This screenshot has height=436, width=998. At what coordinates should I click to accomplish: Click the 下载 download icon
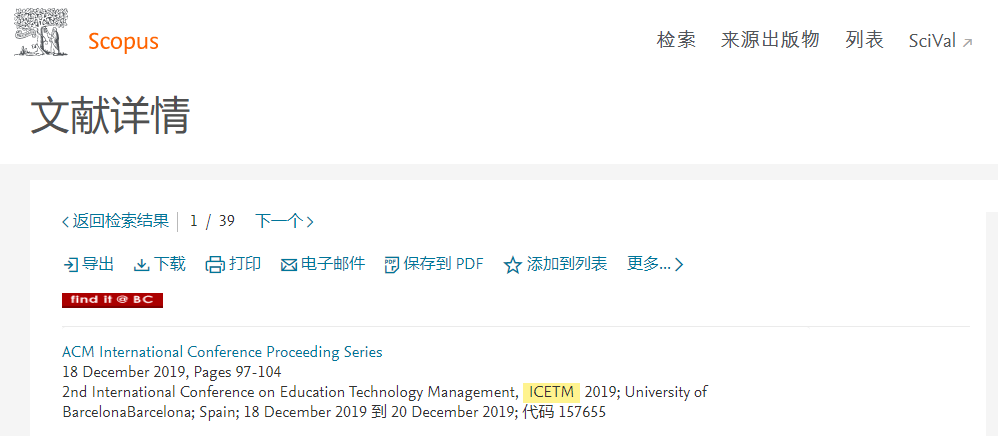[x=141, y=265]
